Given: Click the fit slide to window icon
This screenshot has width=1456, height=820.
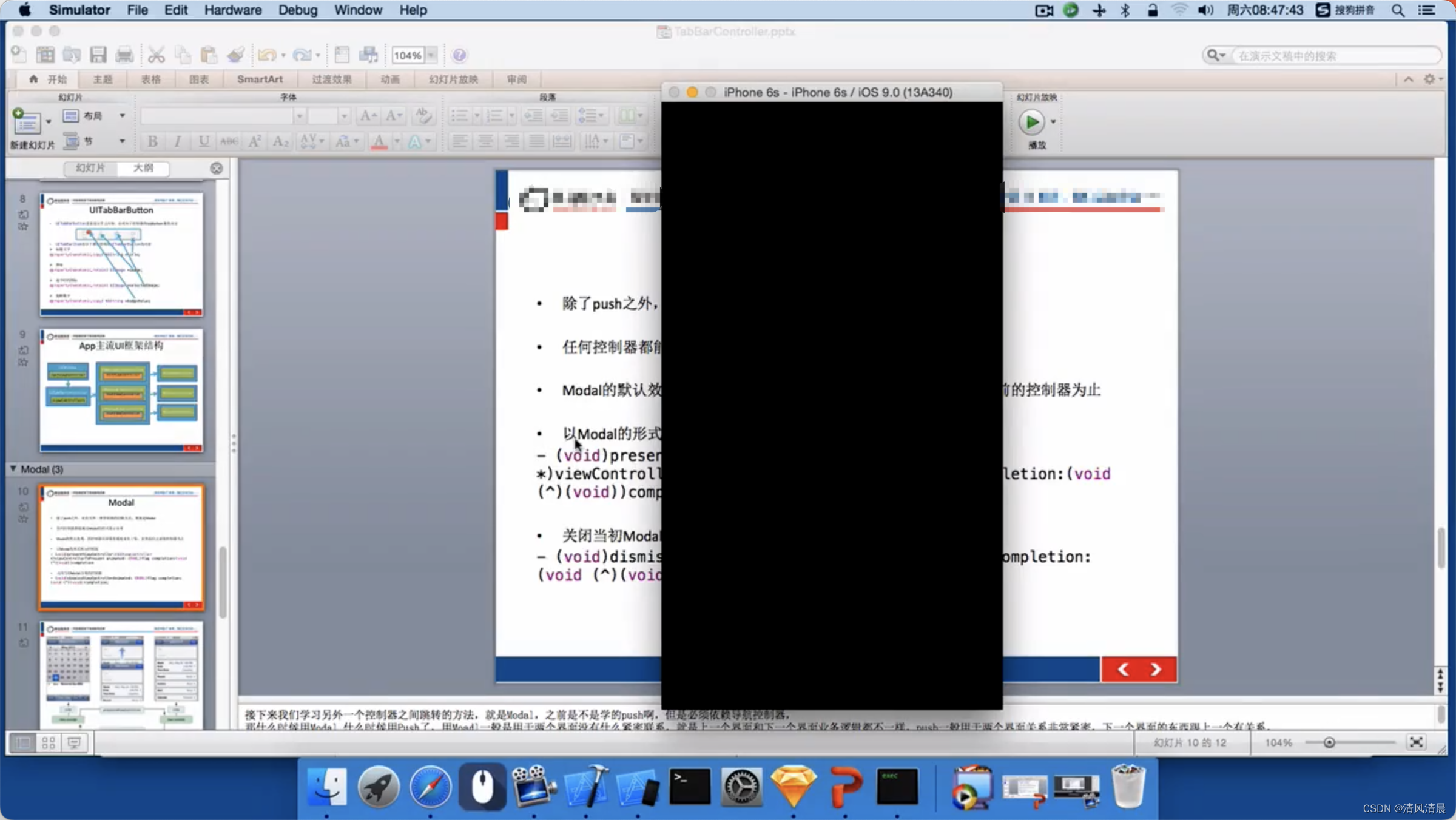Looking at the screenshot, I should click(x=1416, y=742).
